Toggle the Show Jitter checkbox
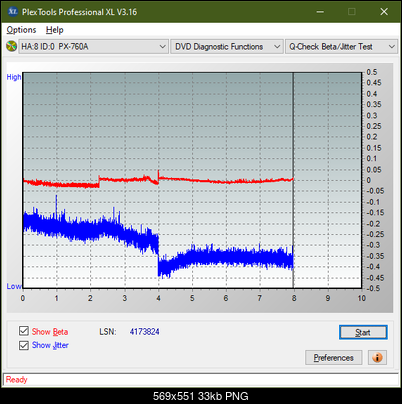 coord(24,345)
